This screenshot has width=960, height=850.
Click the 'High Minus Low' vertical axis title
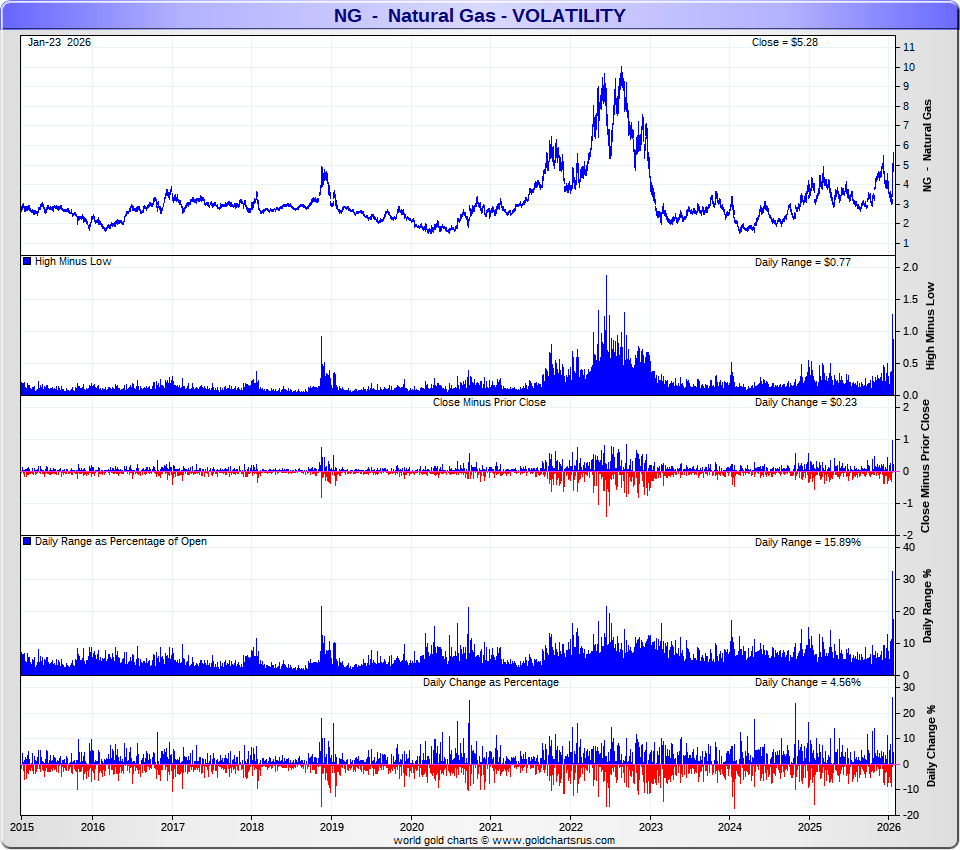tap(930, 326)
